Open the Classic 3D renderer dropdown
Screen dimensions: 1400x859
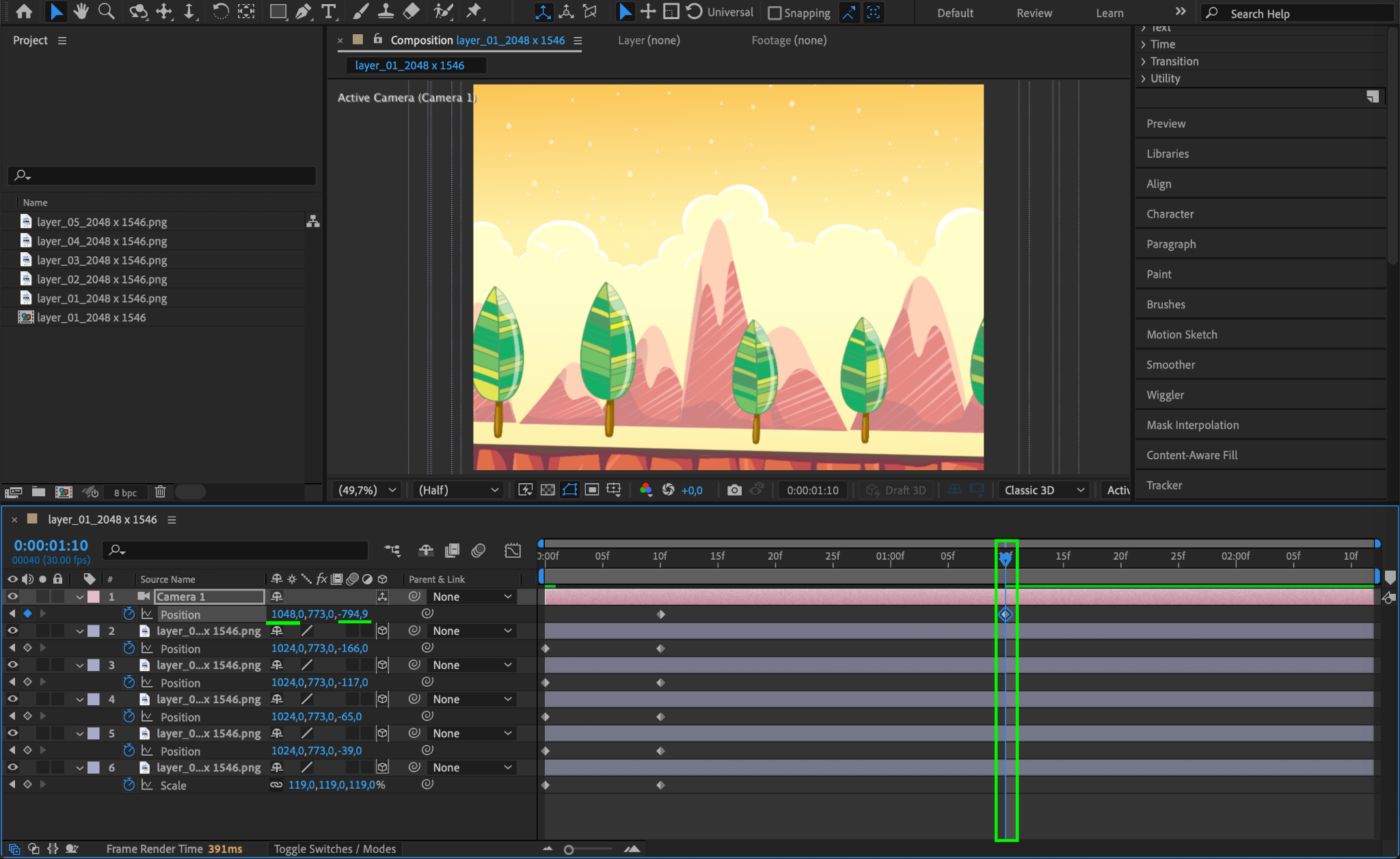click(x=1044, y=490)
